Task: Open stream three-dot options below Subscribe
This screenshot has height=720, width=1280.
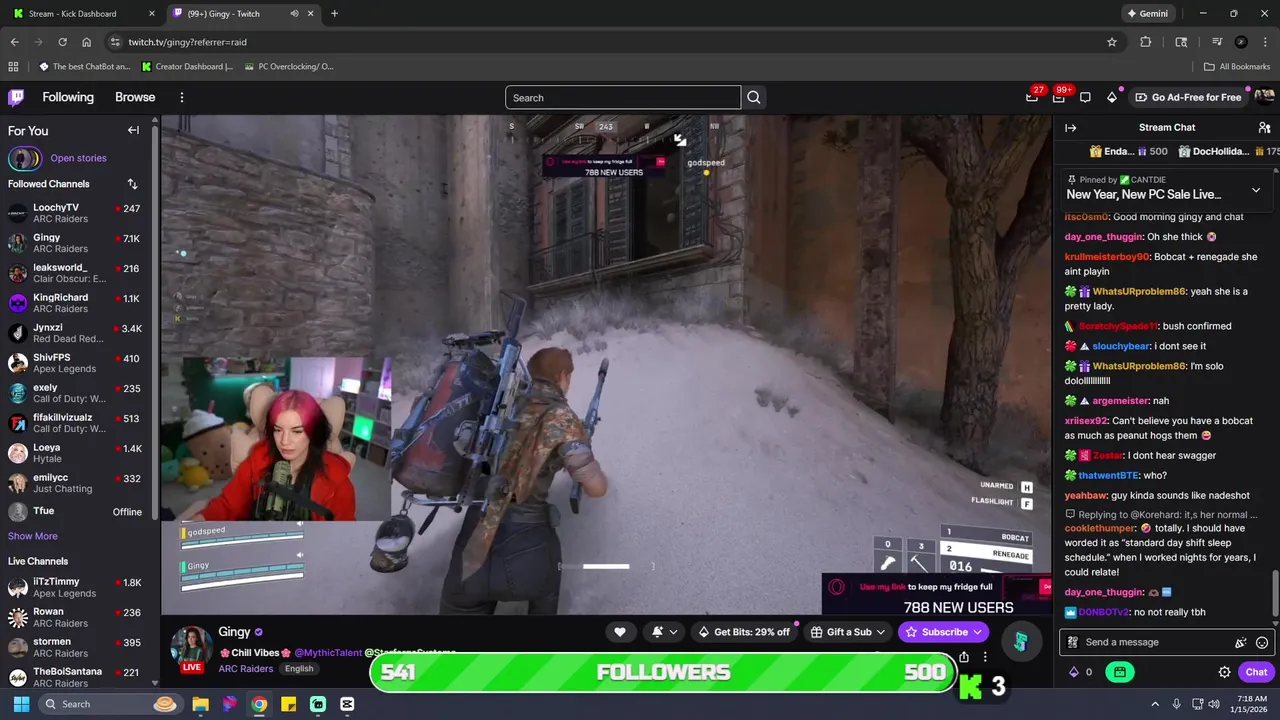Action: pyautogui.click(x=985, y=657)
